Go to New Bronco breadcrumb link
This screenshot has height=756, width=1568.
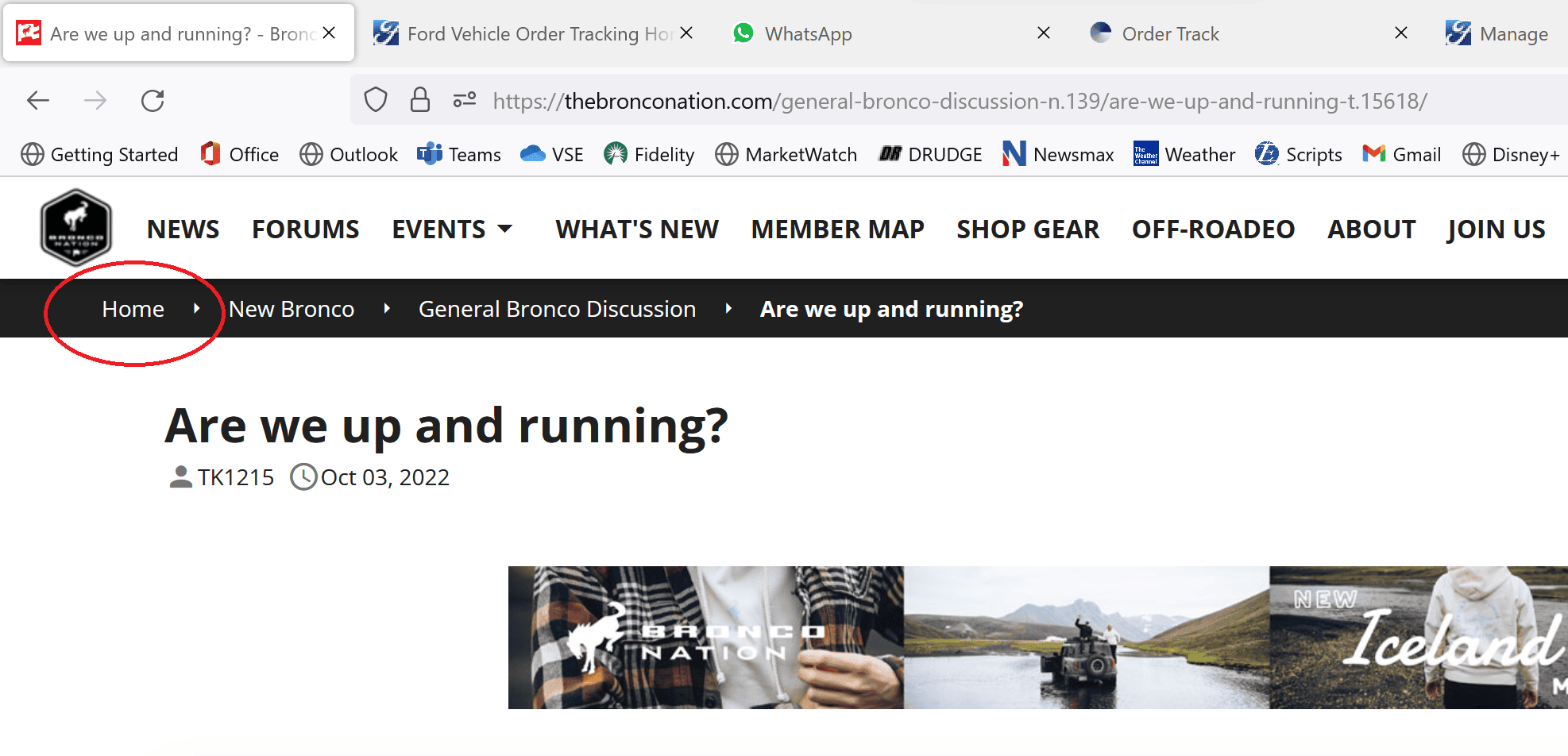292,309
